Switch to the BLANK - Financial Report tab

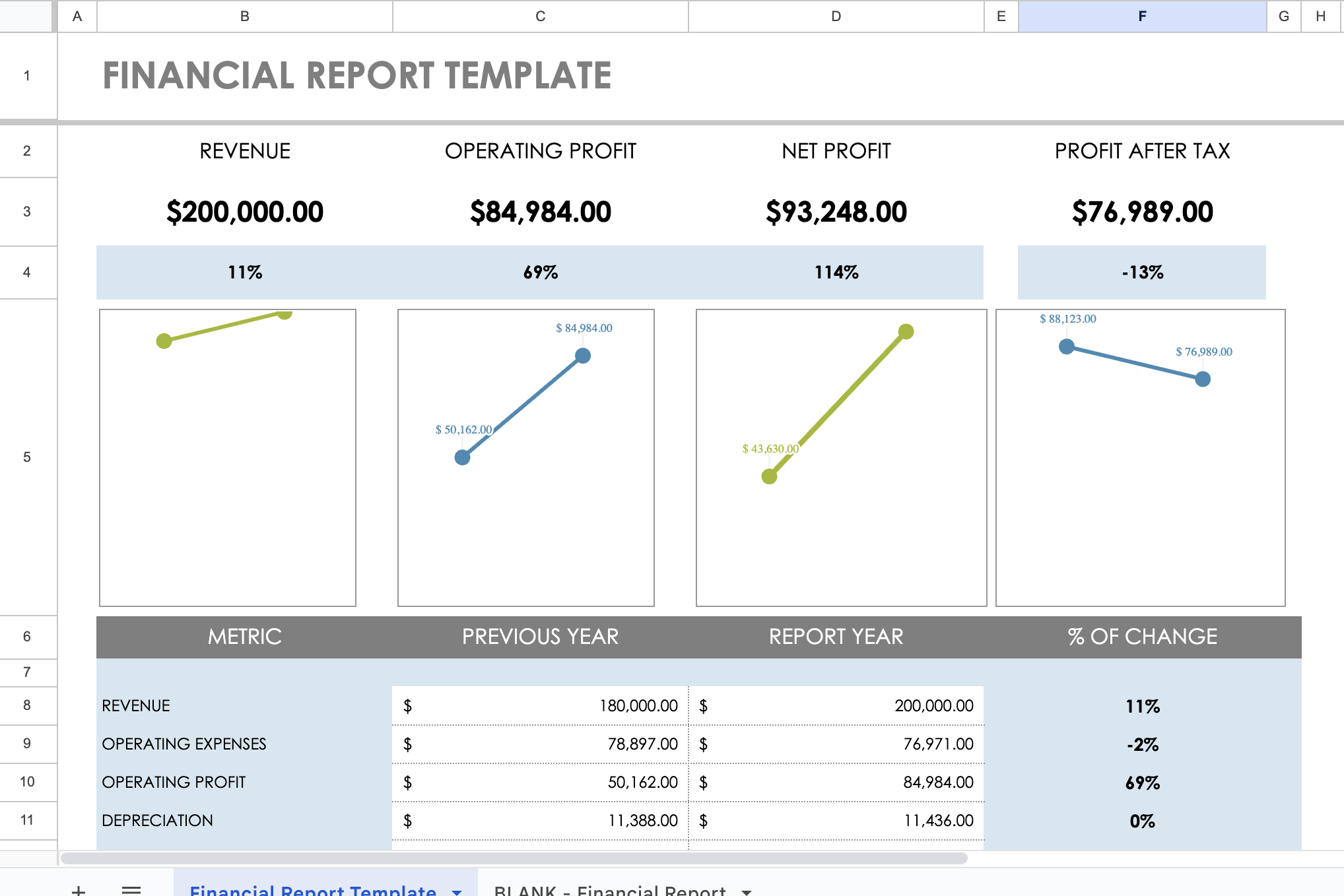[609, 891]
